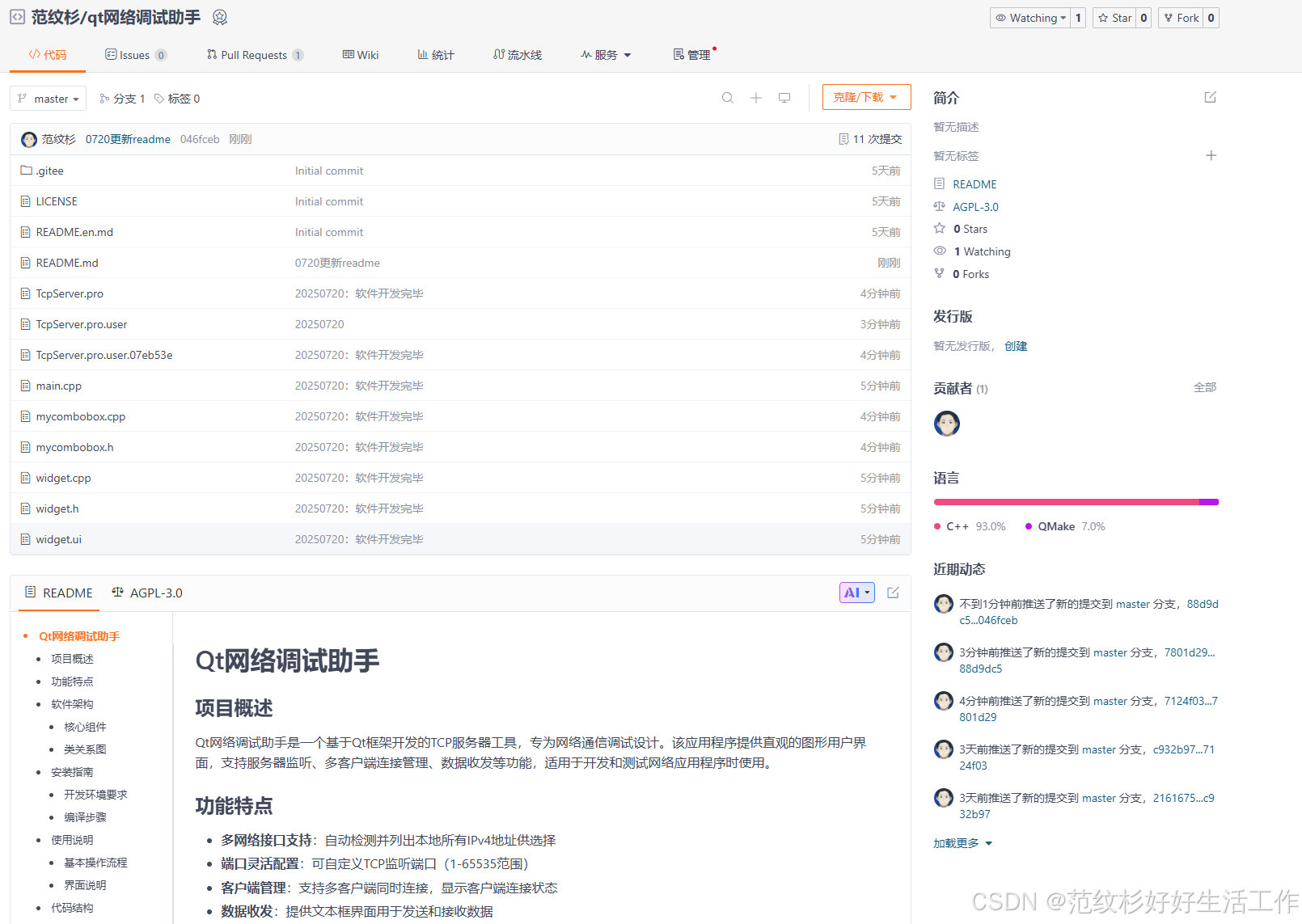1302x924 pixels.
Task: Expand 加载更多 recent activity
Action: (962, 843)
